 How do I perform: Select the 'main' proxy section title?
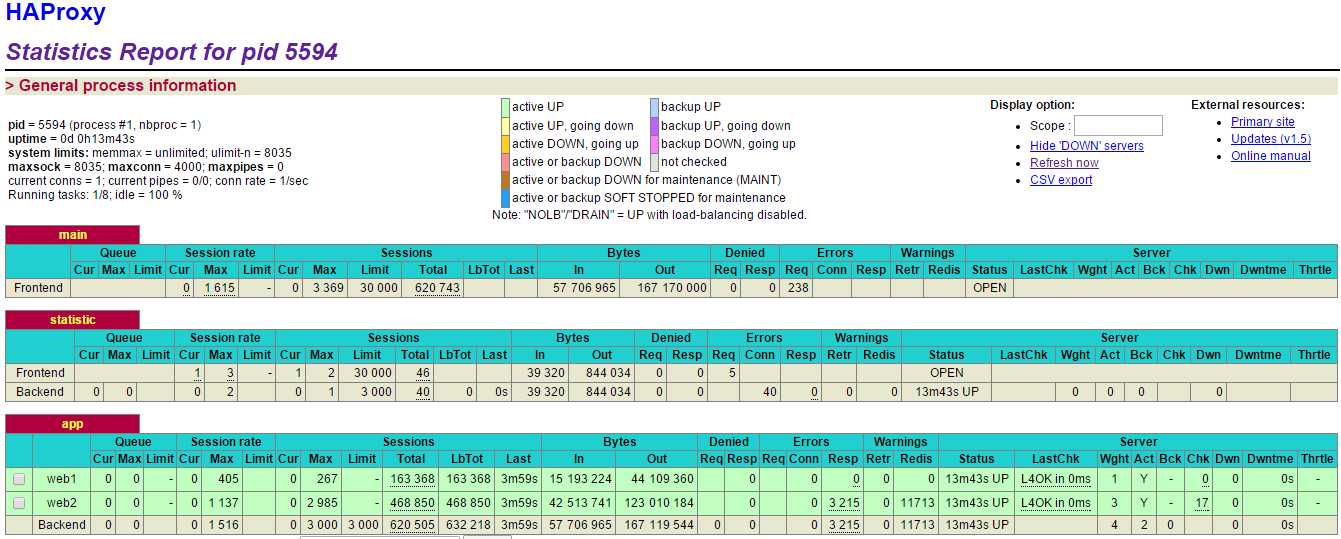(73, 235)
